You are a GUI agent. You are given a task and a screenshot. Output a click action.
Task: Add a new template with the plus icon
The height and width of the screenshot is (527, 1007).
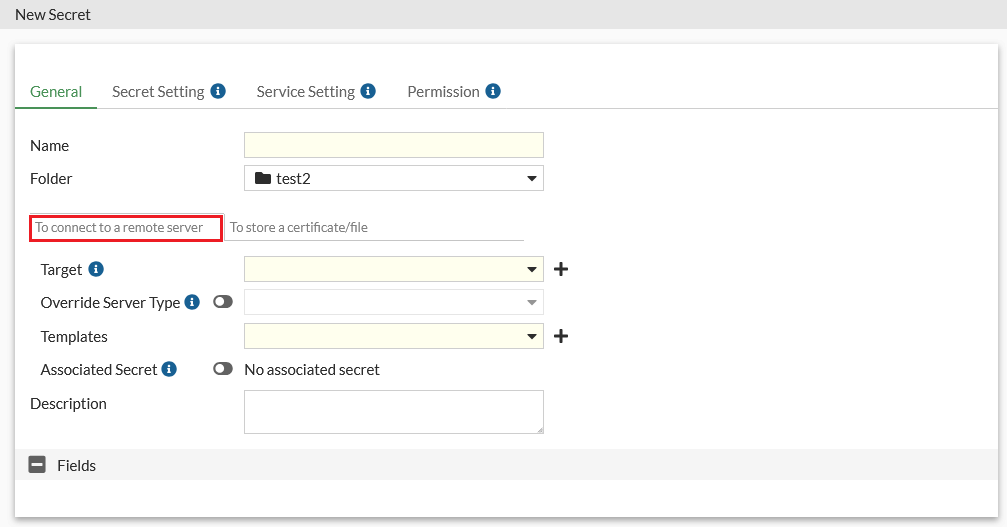point(561,336)
